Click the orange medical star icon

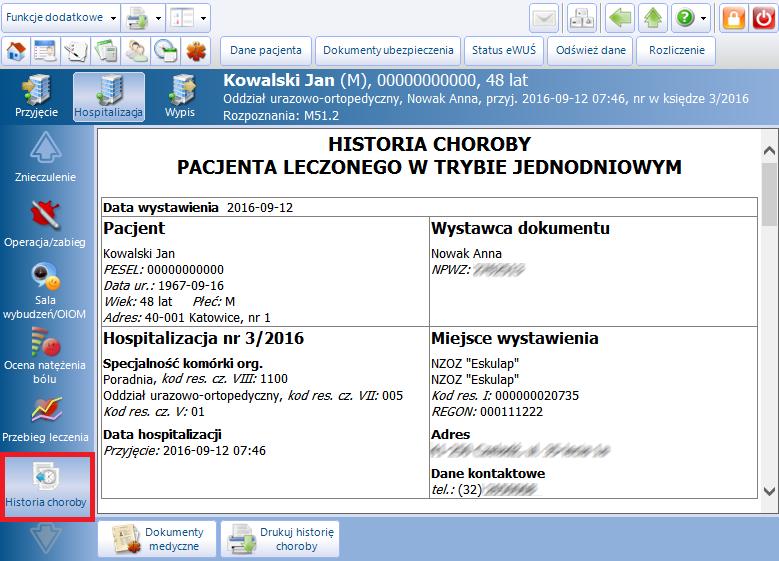[196, 51]
